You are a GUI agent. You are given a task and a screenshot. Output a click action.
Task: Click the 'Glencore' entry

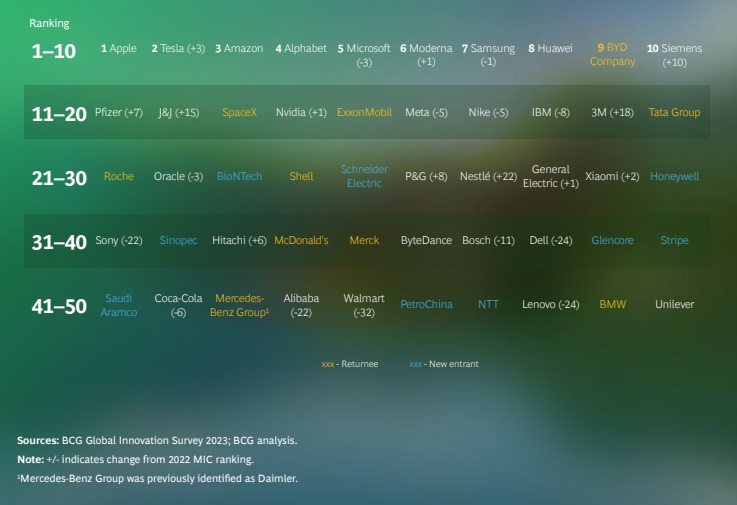[612, 240]
